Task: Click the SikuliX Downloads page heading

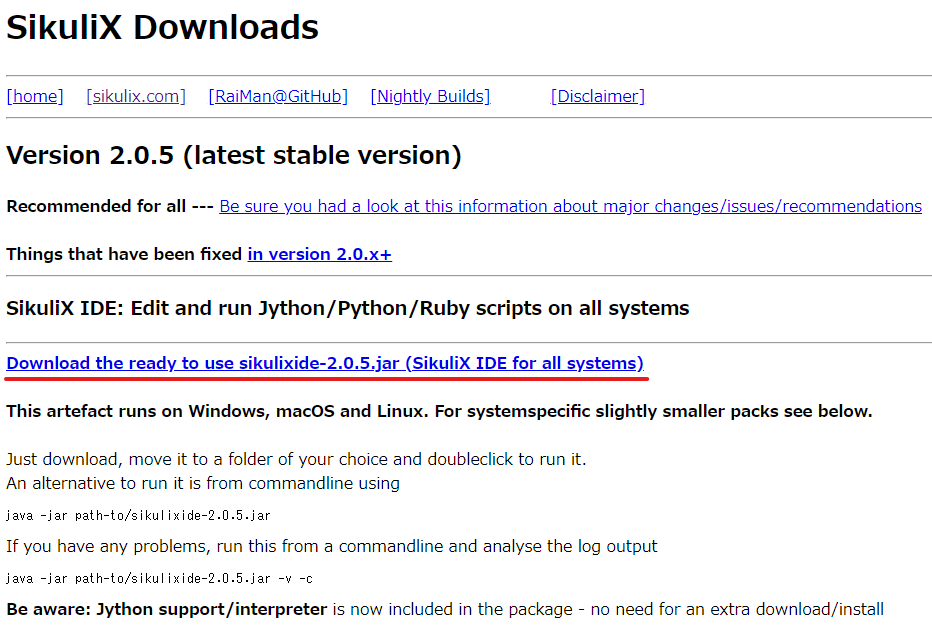Action: click(x=162, y=27)
